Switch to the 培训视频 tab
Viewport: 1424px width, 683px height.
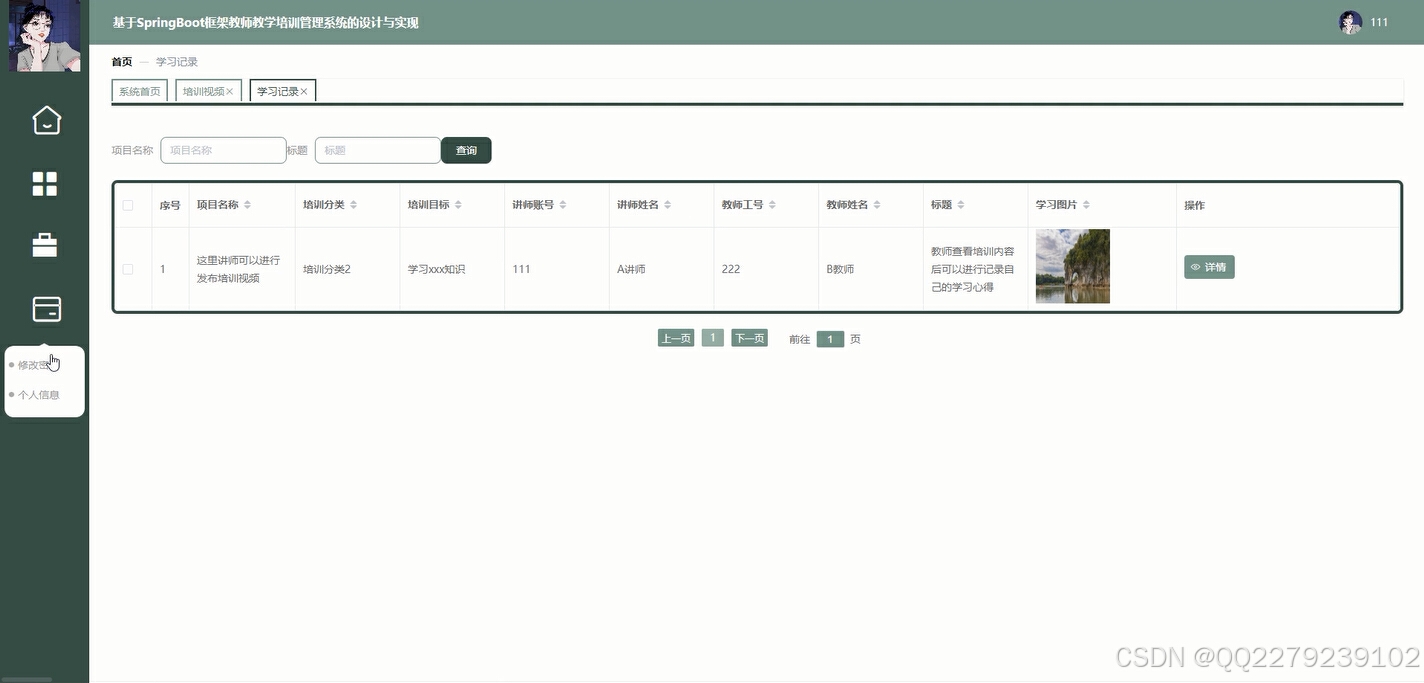click(201, 90)
